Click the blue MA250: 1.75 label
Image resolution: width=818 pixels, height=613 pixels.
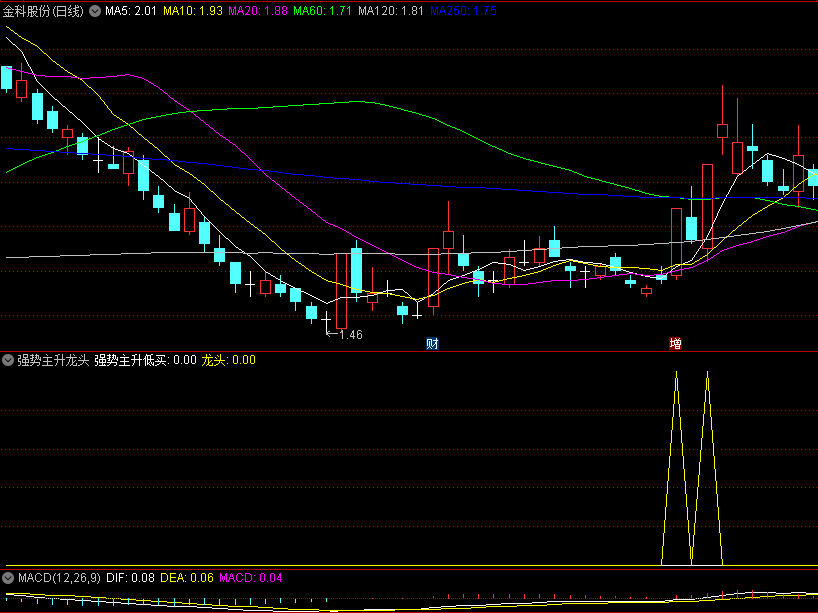[x=463, y=11]
